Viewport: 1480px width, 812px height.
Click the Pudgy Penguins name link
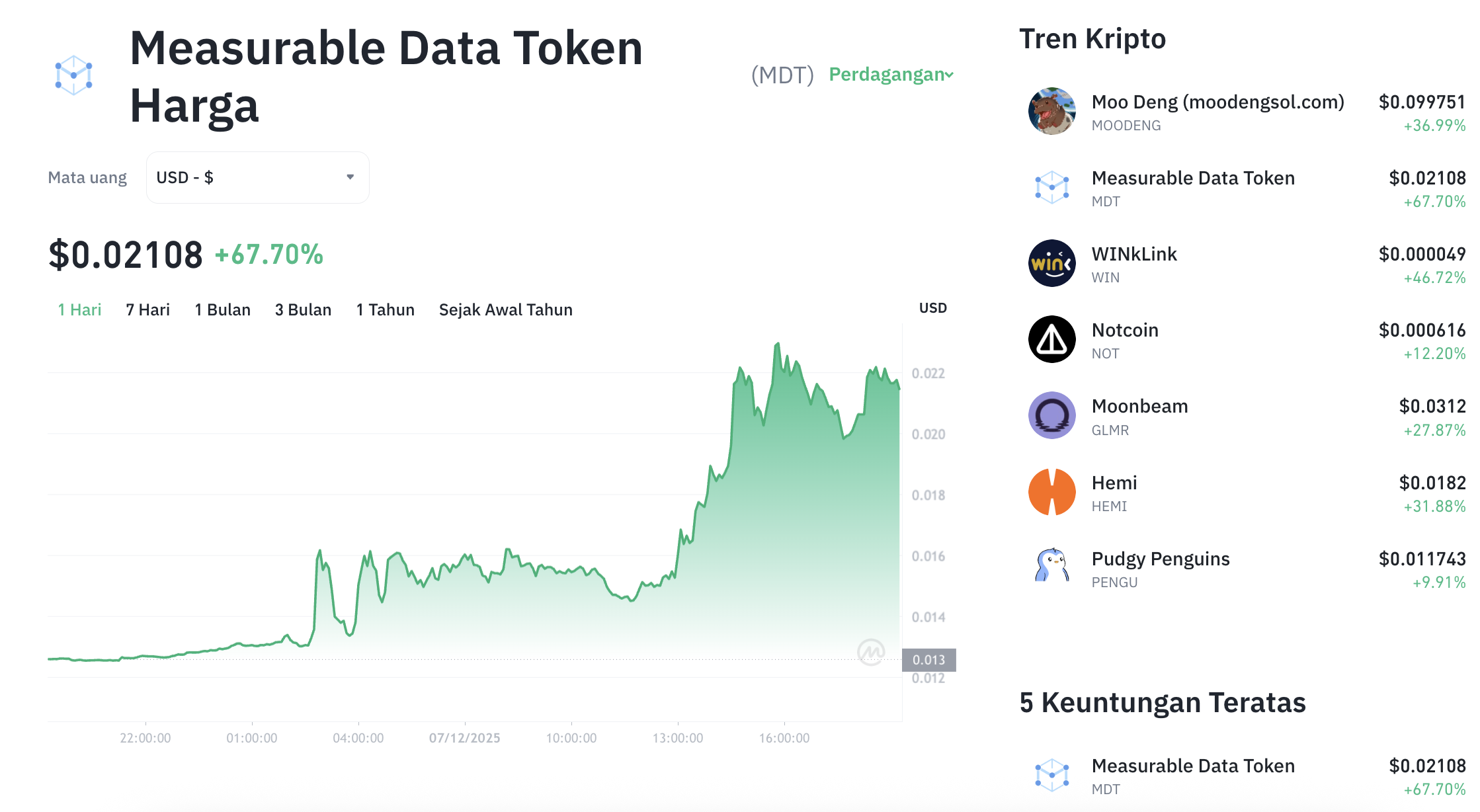(x=1161, y=559)
